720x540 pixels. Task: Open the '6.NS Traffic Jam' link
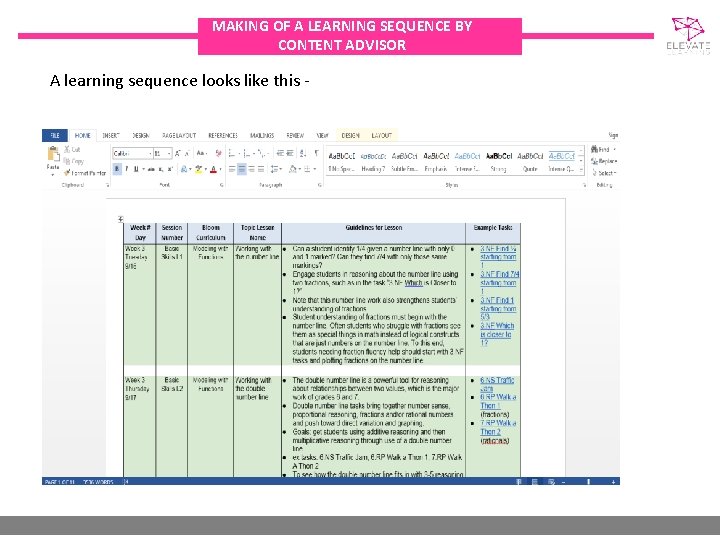tap(497, 384)
